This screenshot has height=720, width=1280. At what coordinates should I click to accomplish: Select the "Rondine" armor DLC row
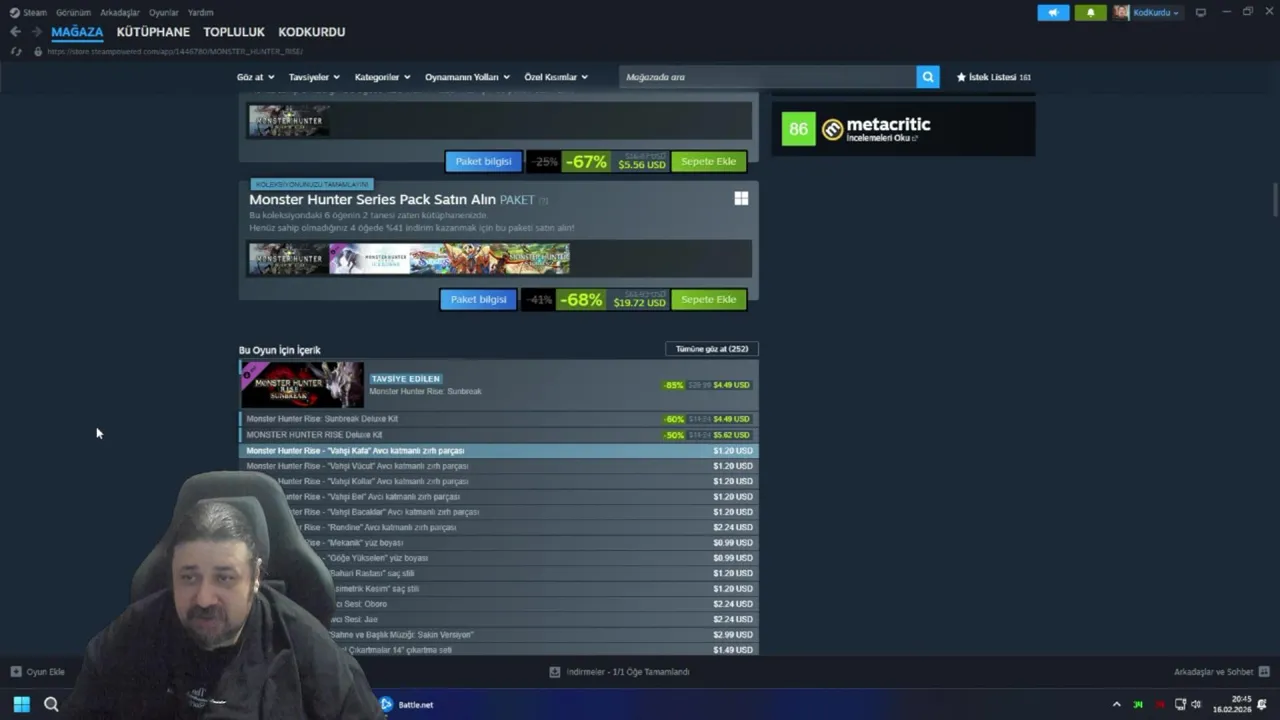tap(498, 527)
